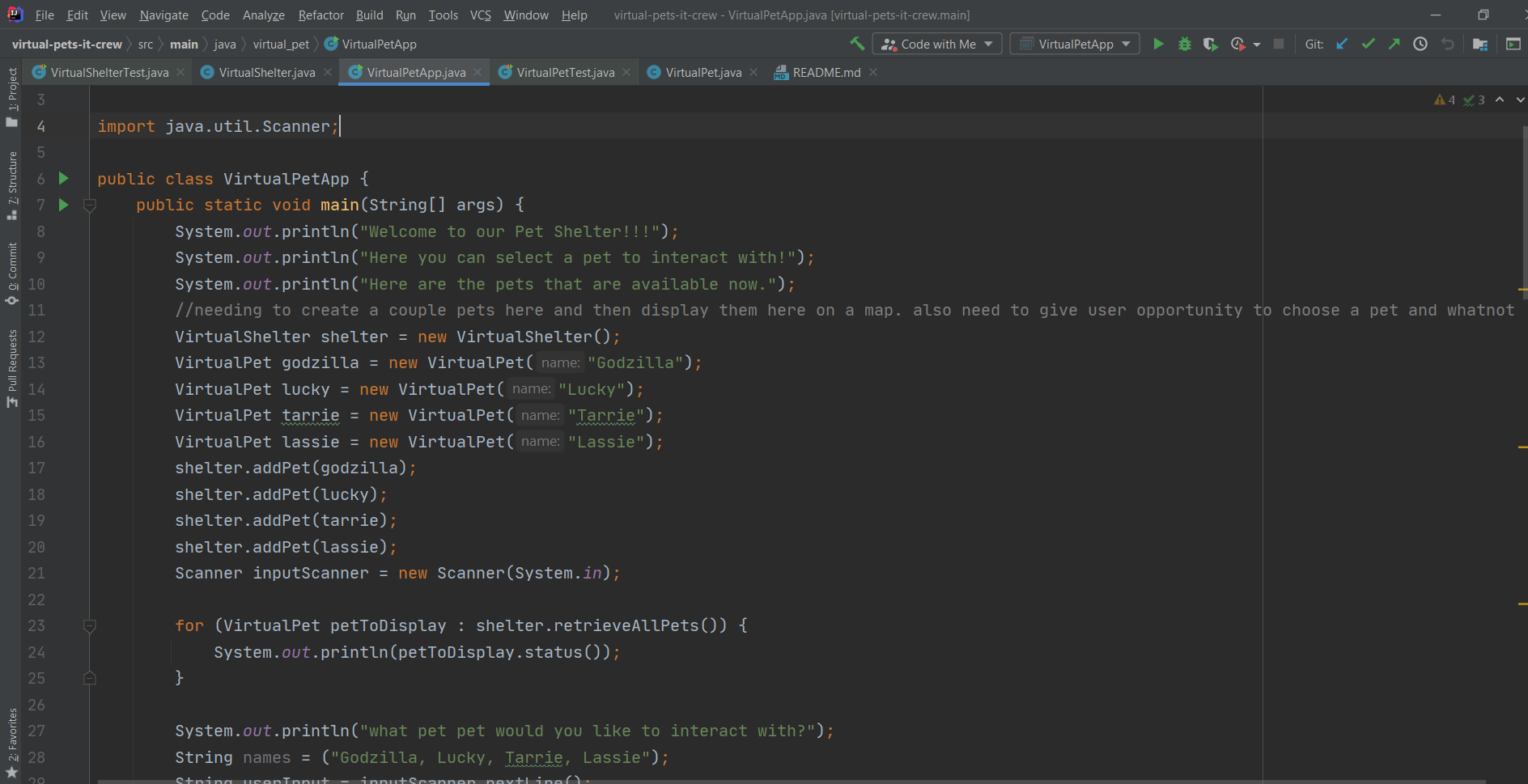Viewport: 1528px width, 784px height.
Task: Go to next highlighted error arrow
Action: tap(1520, 100)
